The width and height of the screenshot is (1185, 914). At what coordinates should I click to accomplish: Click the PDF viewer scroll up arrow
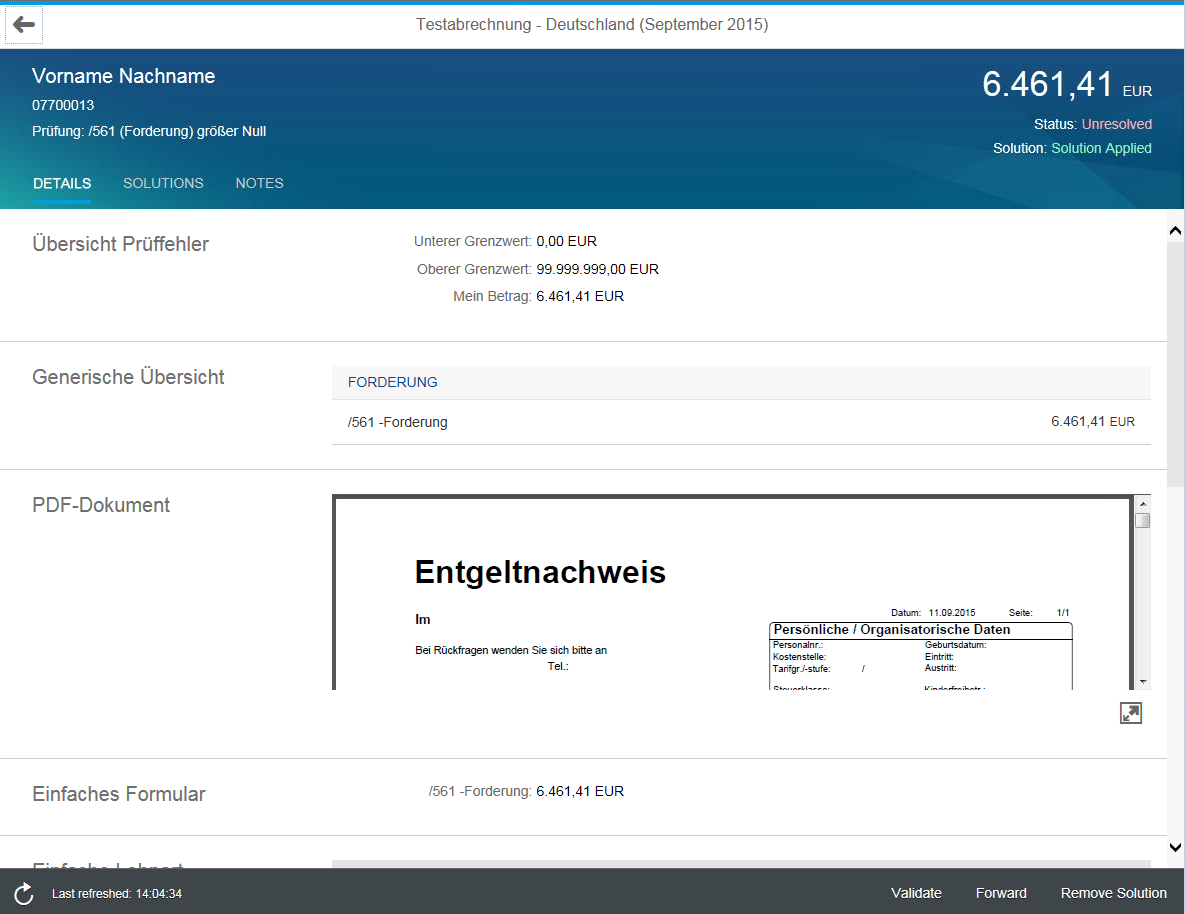[1143, 503]
